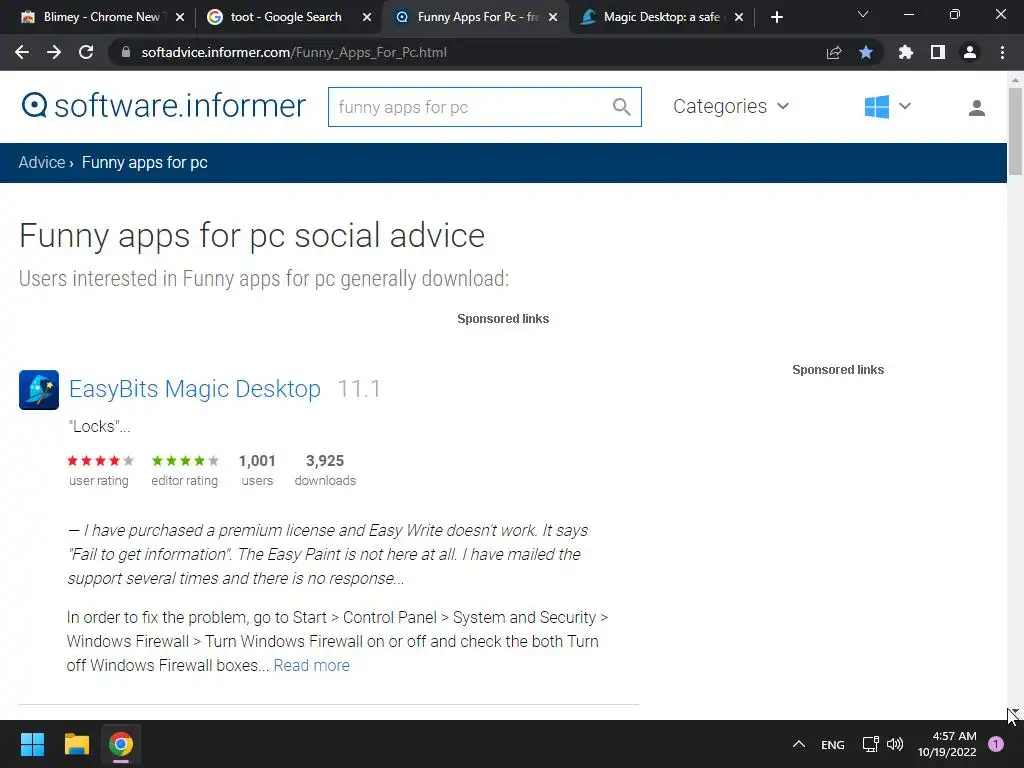The width and height of the screenshot is (1024, 768).
Task: Select the Funny Apps For Pc tab
Action: pos(477,17)
